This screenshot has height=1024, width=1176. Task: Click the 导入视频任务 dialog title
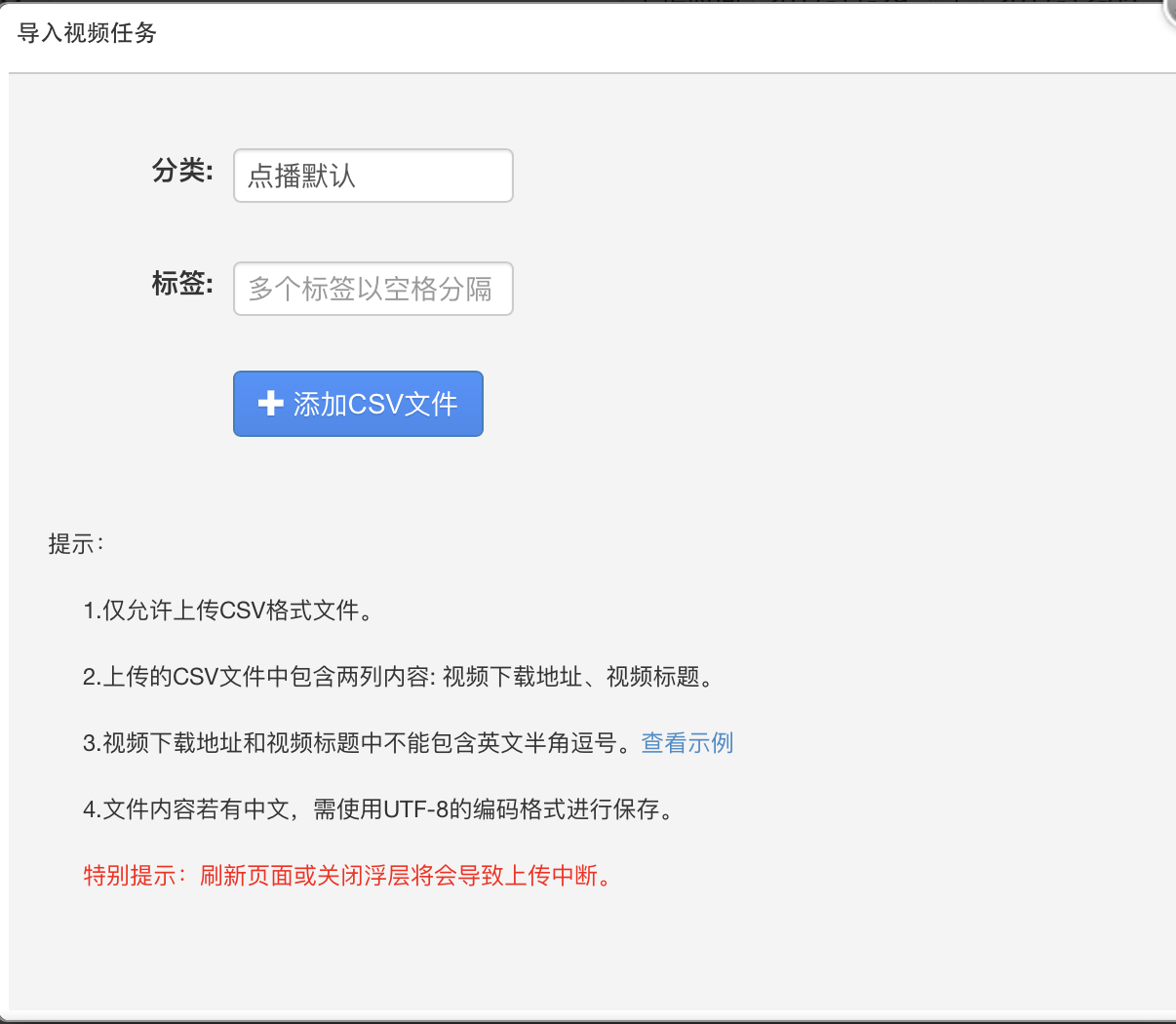(87, 33)
